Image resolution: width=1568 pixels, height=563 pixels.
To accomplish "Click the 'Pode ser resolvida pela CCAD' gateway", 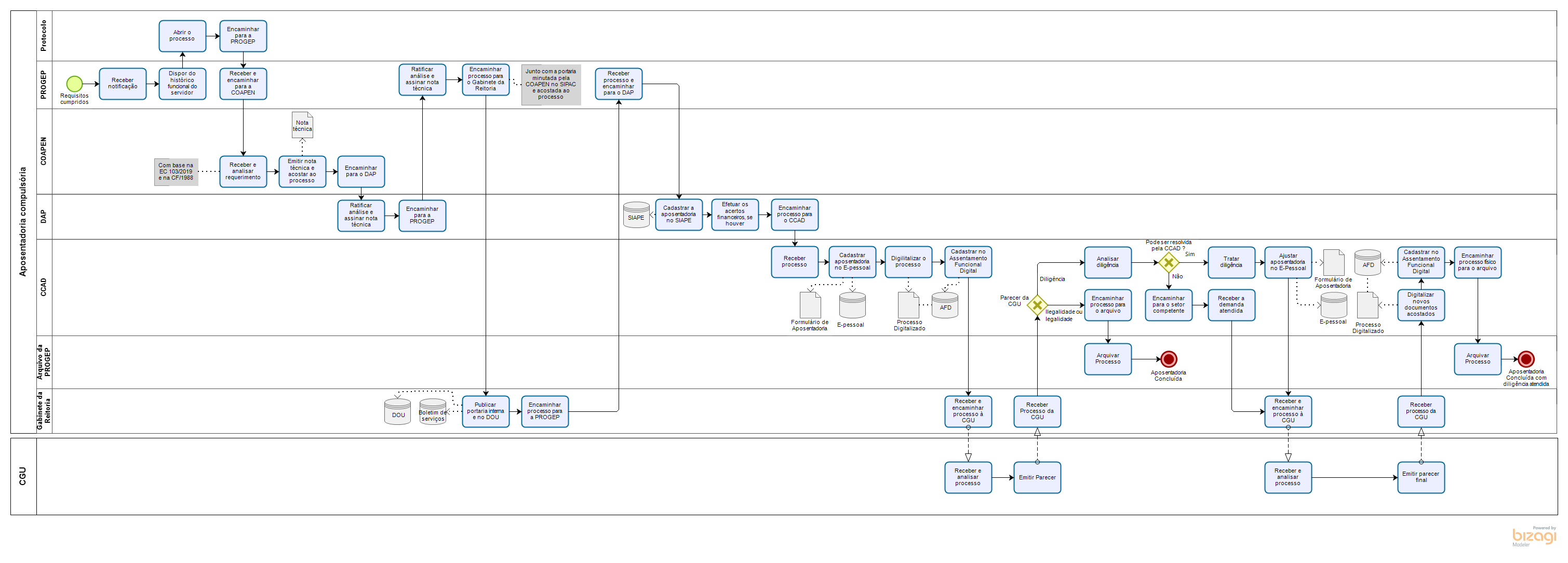I will pyautogui.click(x=1168, y=262).
